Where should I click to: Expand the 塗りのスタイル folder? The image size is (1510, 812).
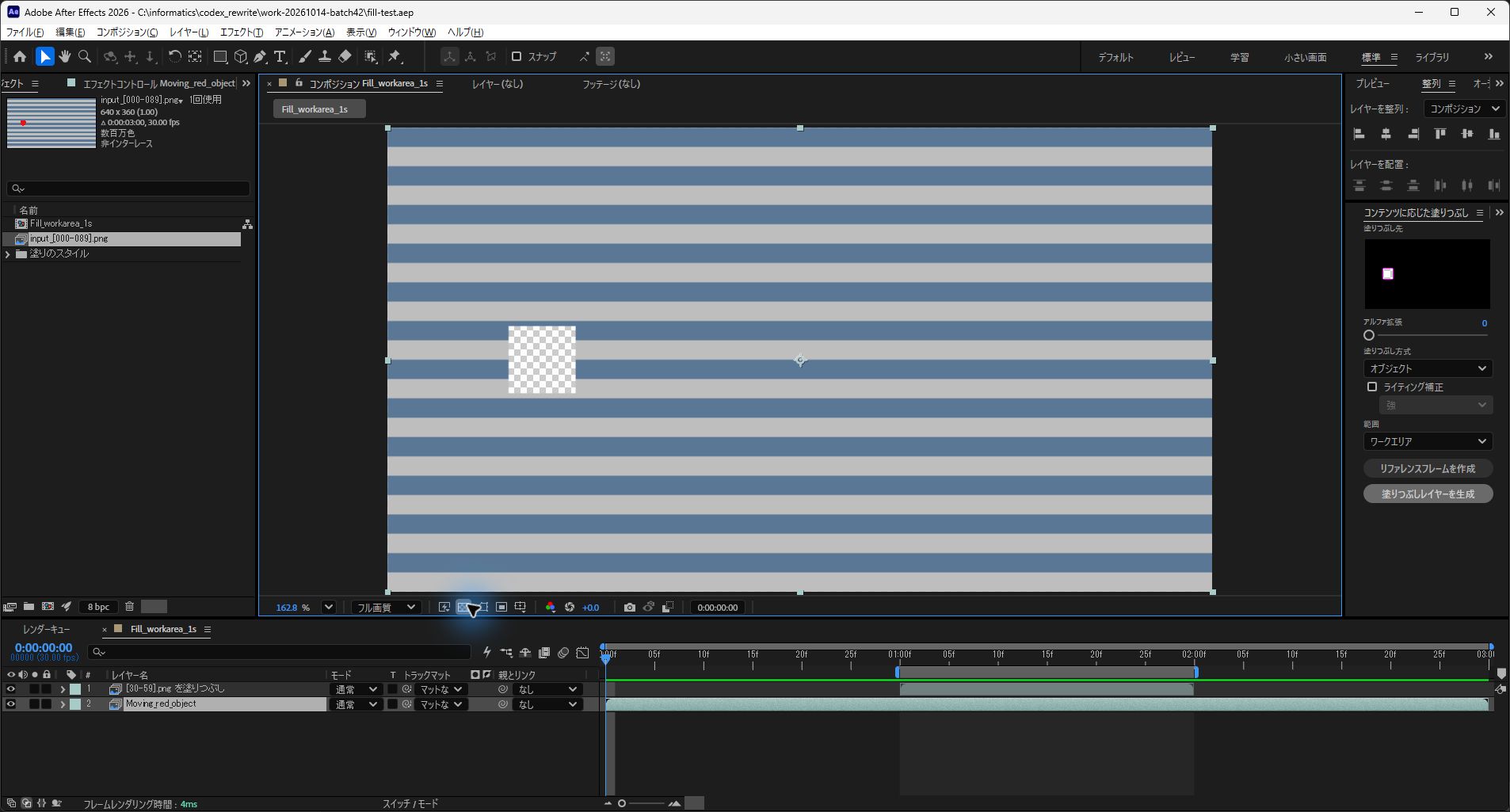(8, 254)
